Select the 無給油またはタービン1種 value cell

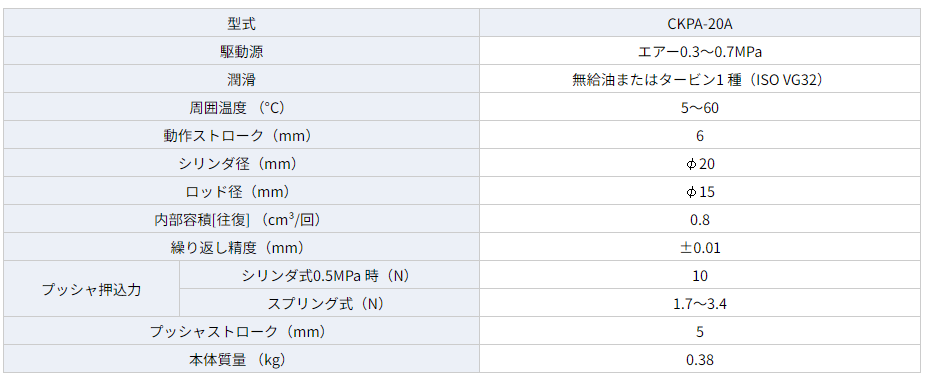(700, 79)
